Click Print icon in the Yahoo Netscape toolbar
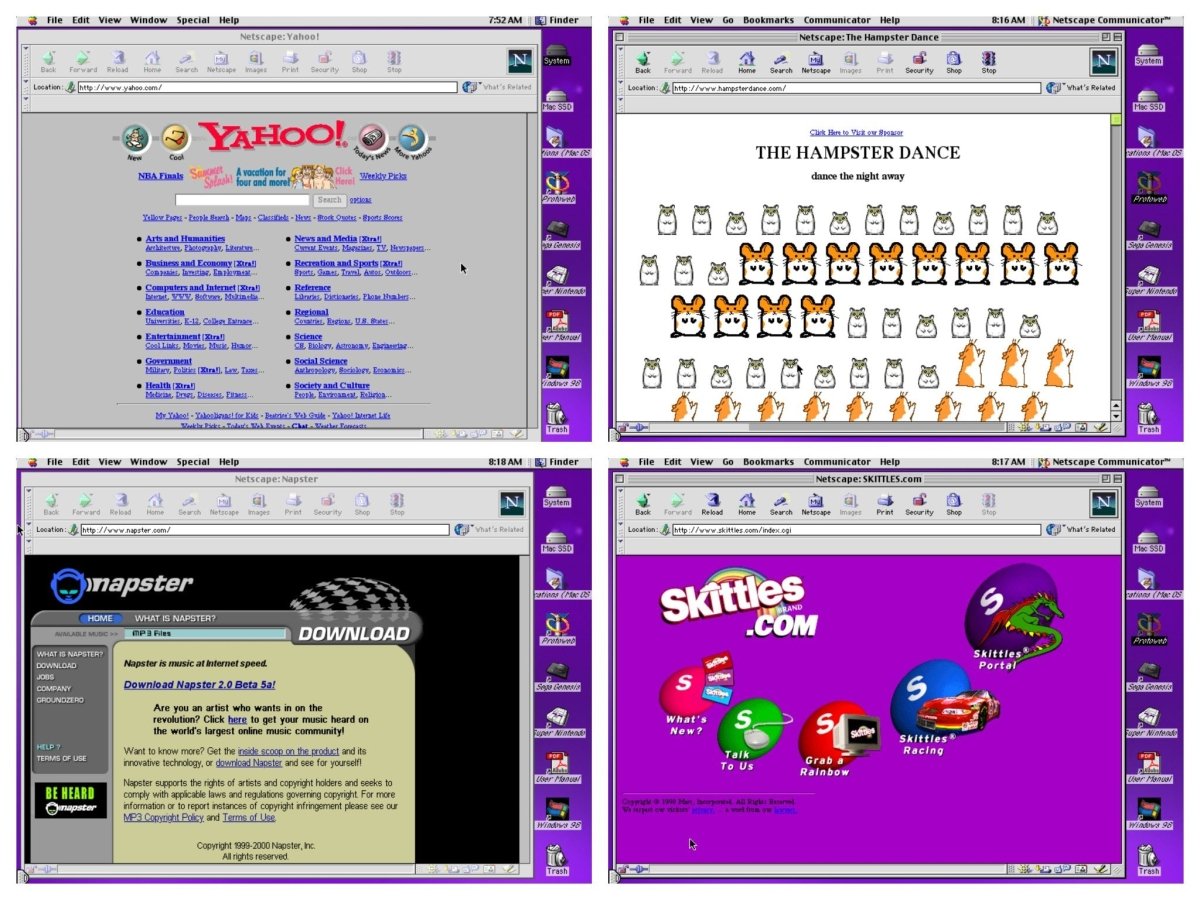The width and height of the screenshot is (1200, 900). [290, 62]
